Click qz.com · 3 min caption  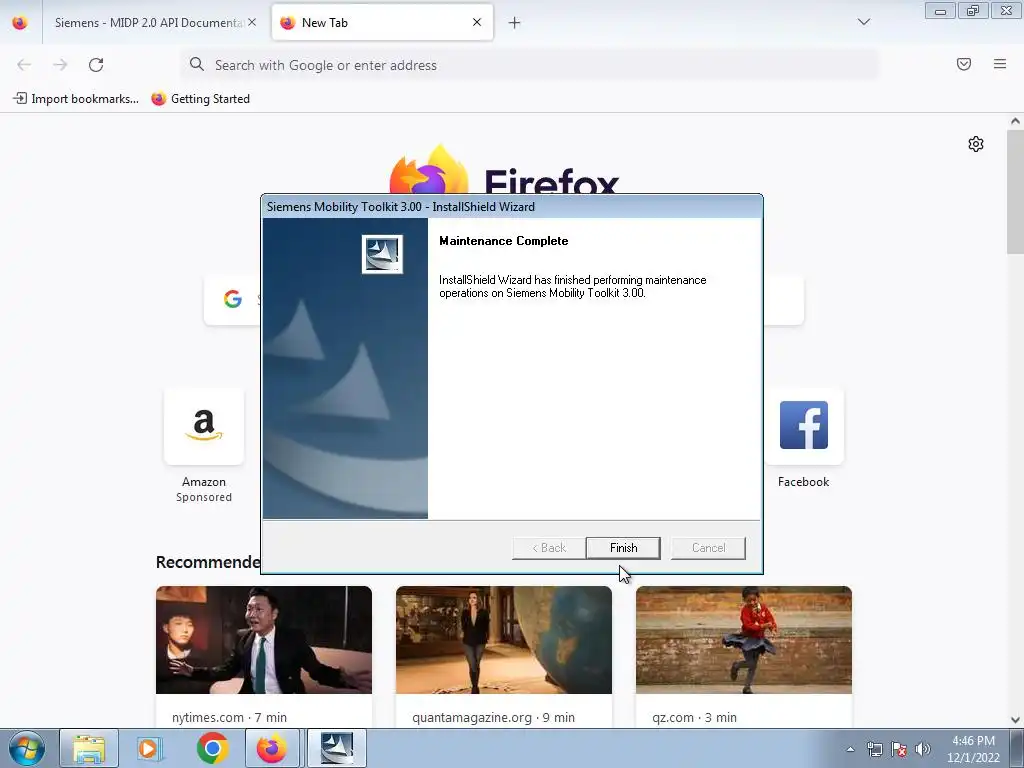[x=694, y=717]
